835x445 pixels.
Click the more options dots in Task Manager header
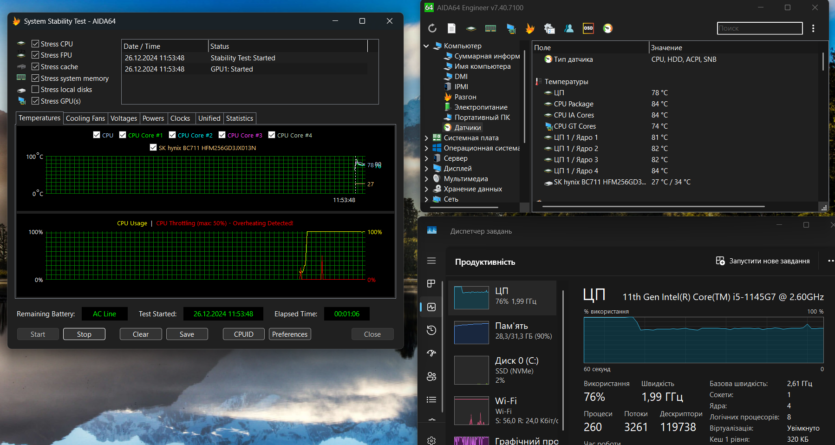(831, 261)
